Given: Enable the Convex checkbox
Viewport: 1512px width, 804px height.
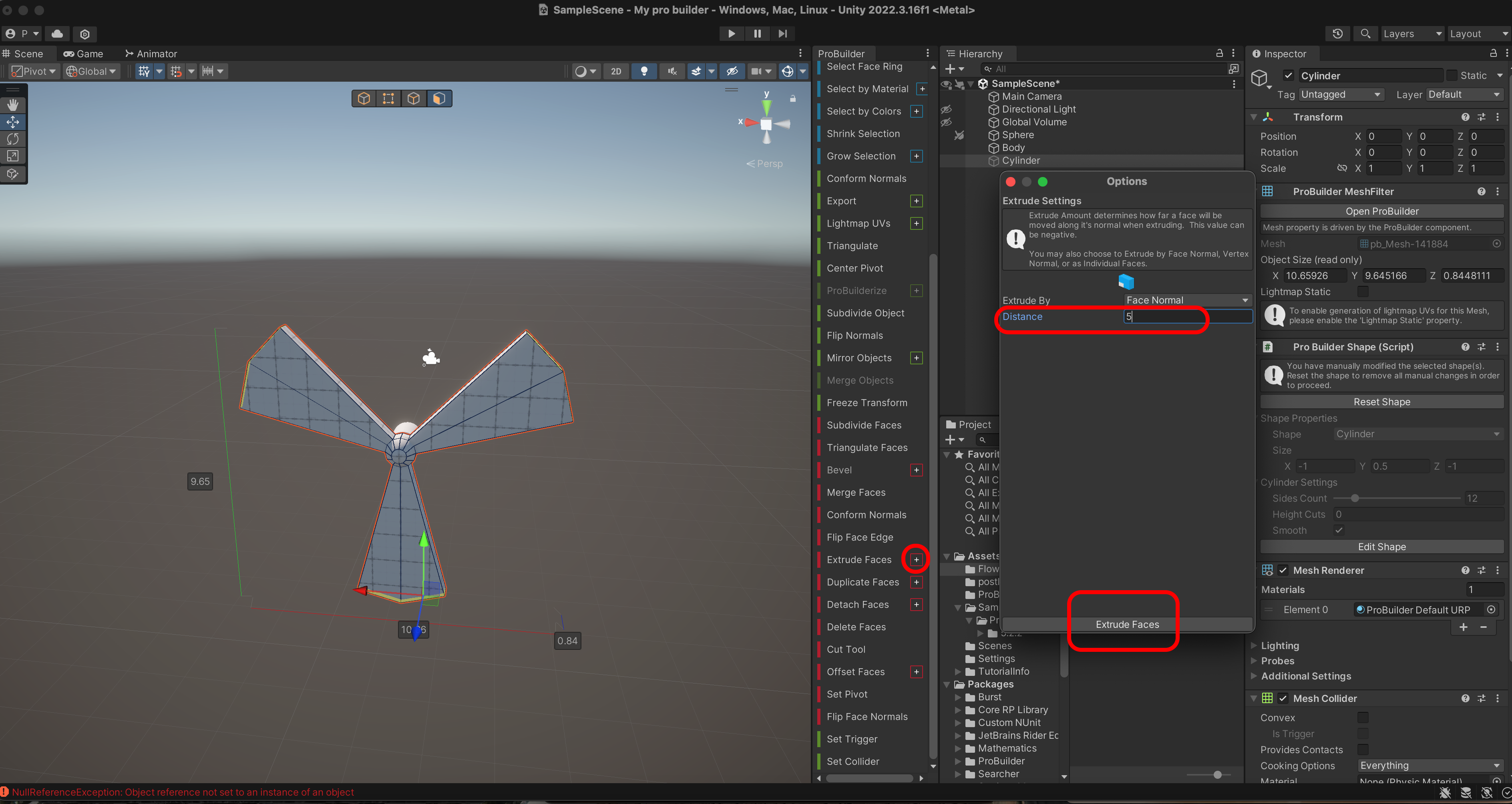Looking at the screenshot, I should point(1362,717).
